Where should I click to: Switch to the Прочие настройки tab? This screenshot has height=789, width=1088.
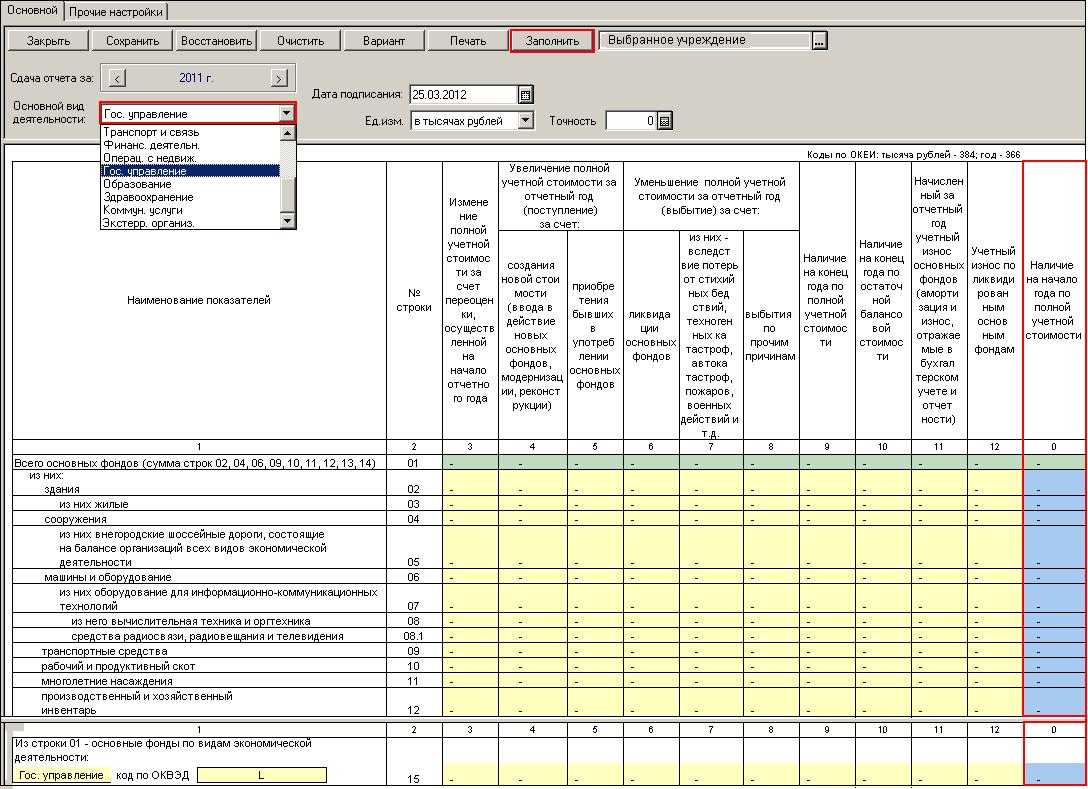[116, 12]
